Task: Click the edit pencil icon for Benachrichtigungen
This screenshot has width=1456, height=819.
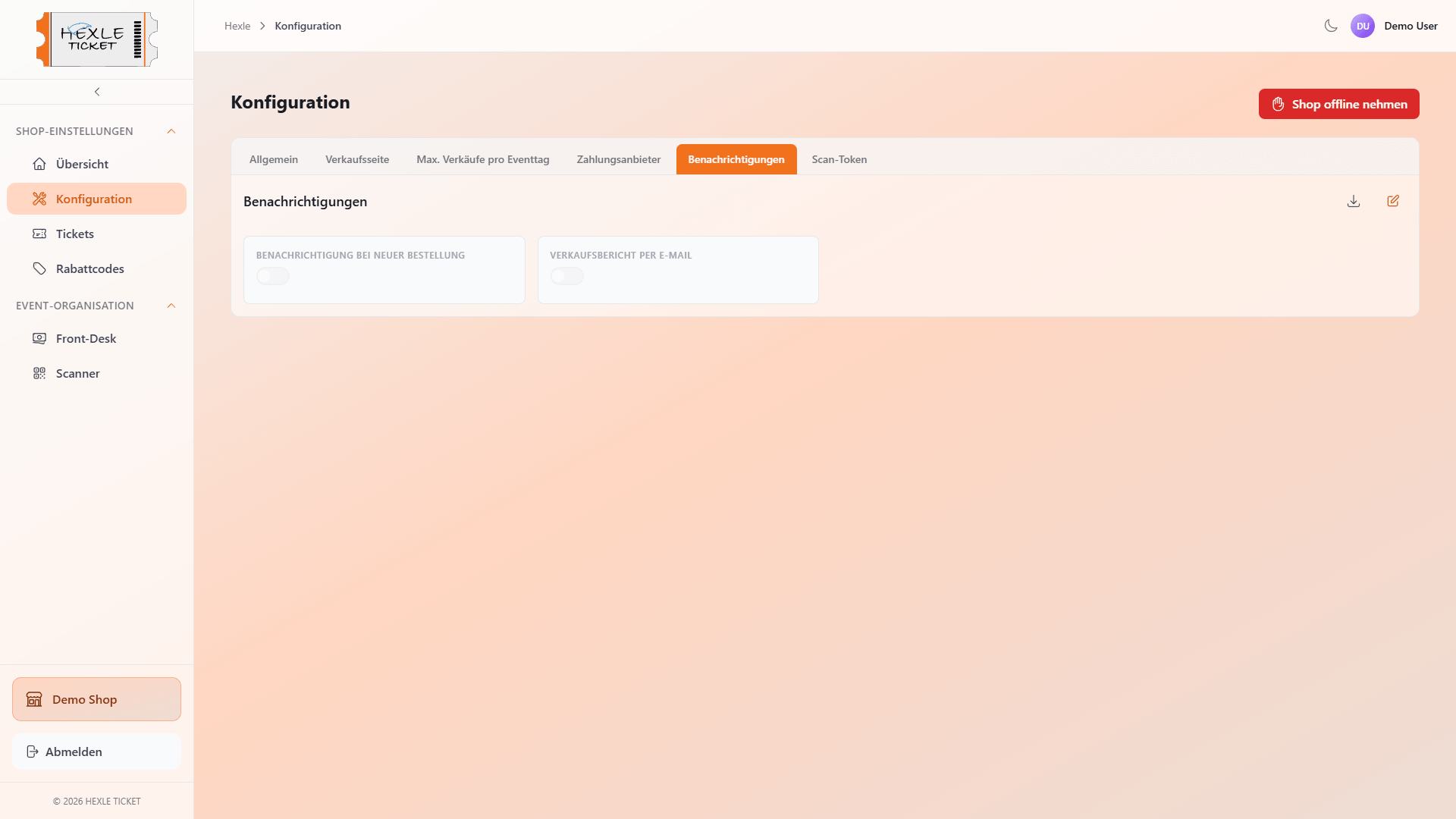Action: click(x=1393, y=201)
